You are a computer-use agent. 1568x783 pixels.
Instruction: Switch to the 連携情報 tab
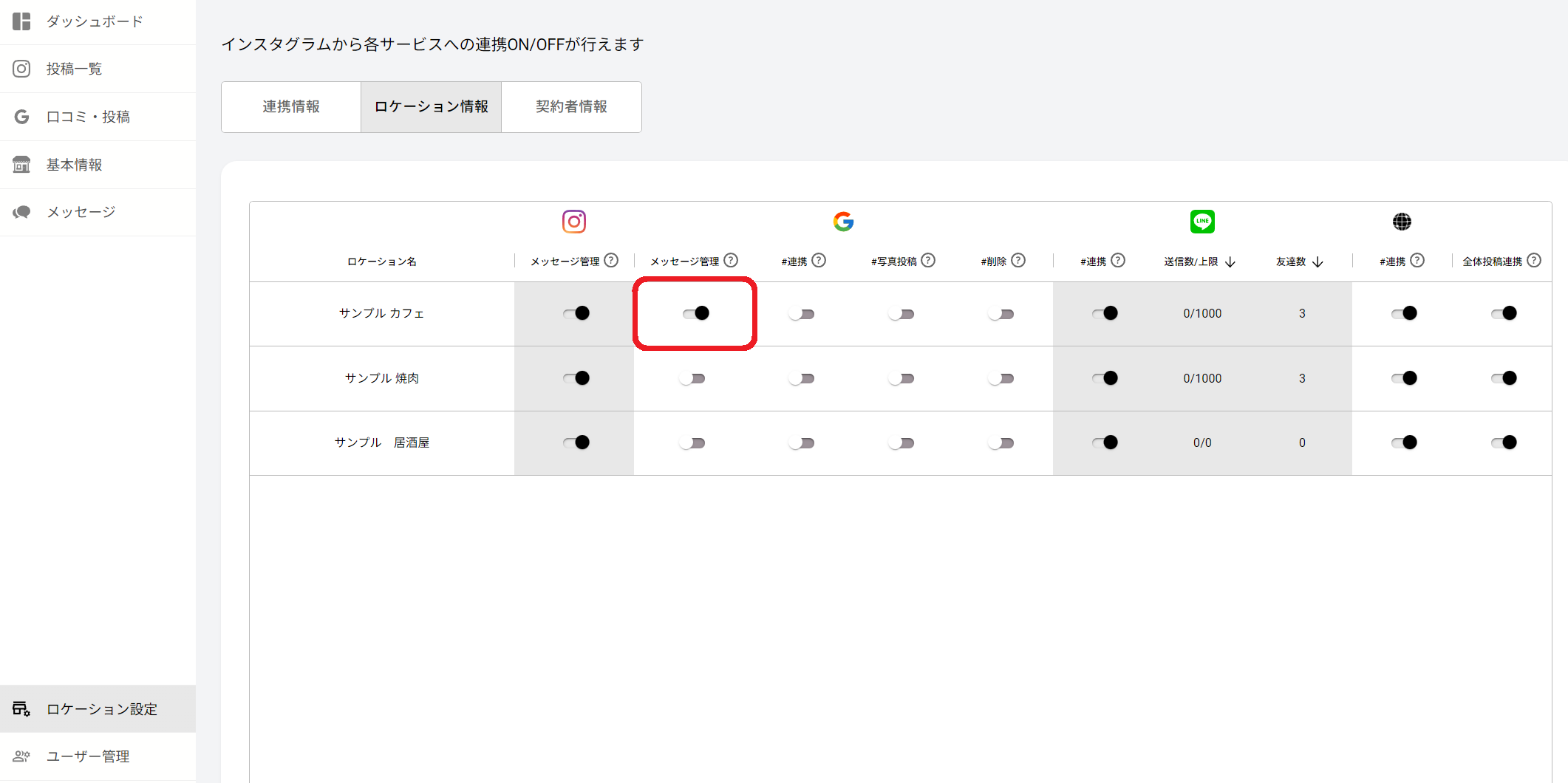click(291, 107)
